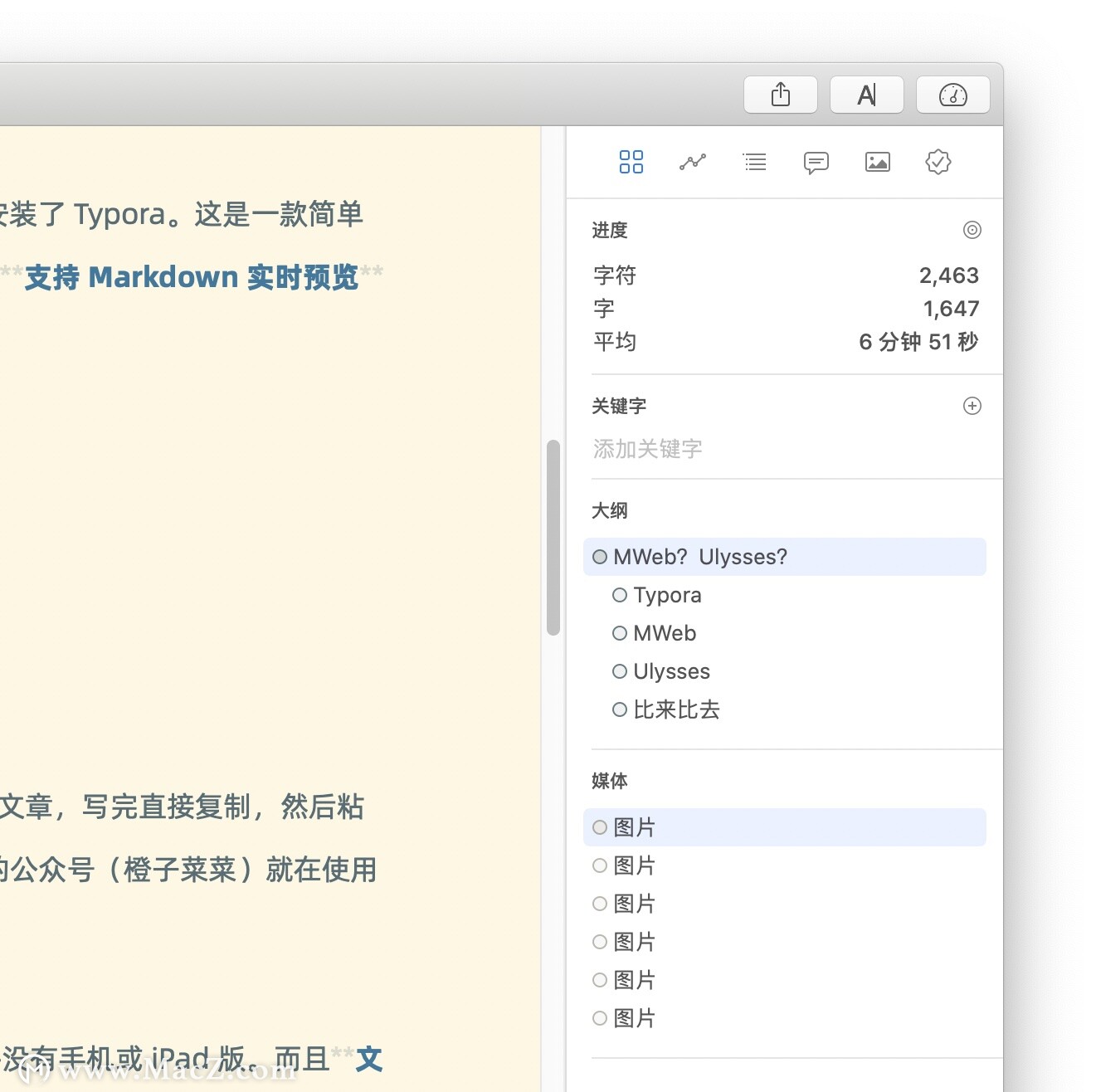The image size is (1096, 1092).
Task: Switch to the notes comment tab
Action: pos(816,163)
